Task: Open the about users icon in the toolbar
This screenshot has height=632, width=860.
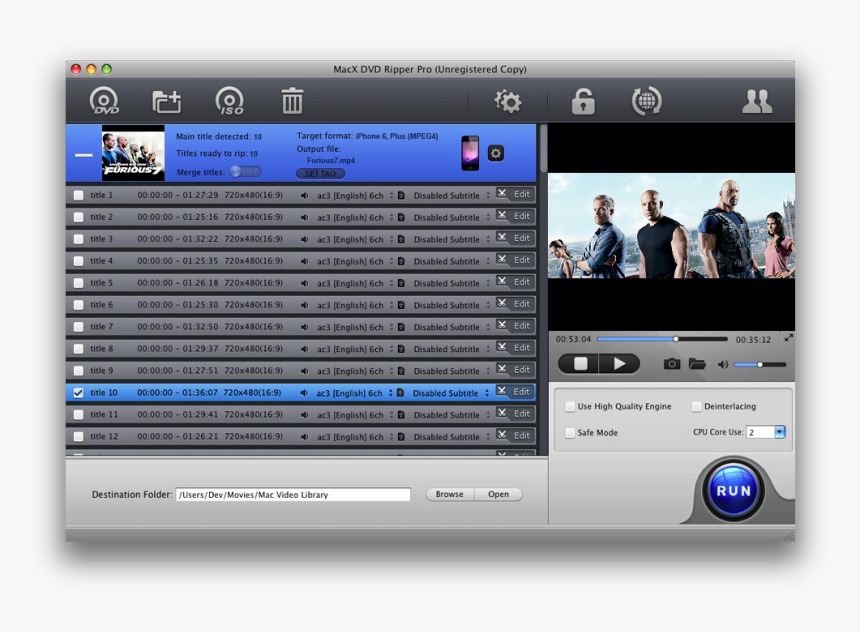Action: 757,101
